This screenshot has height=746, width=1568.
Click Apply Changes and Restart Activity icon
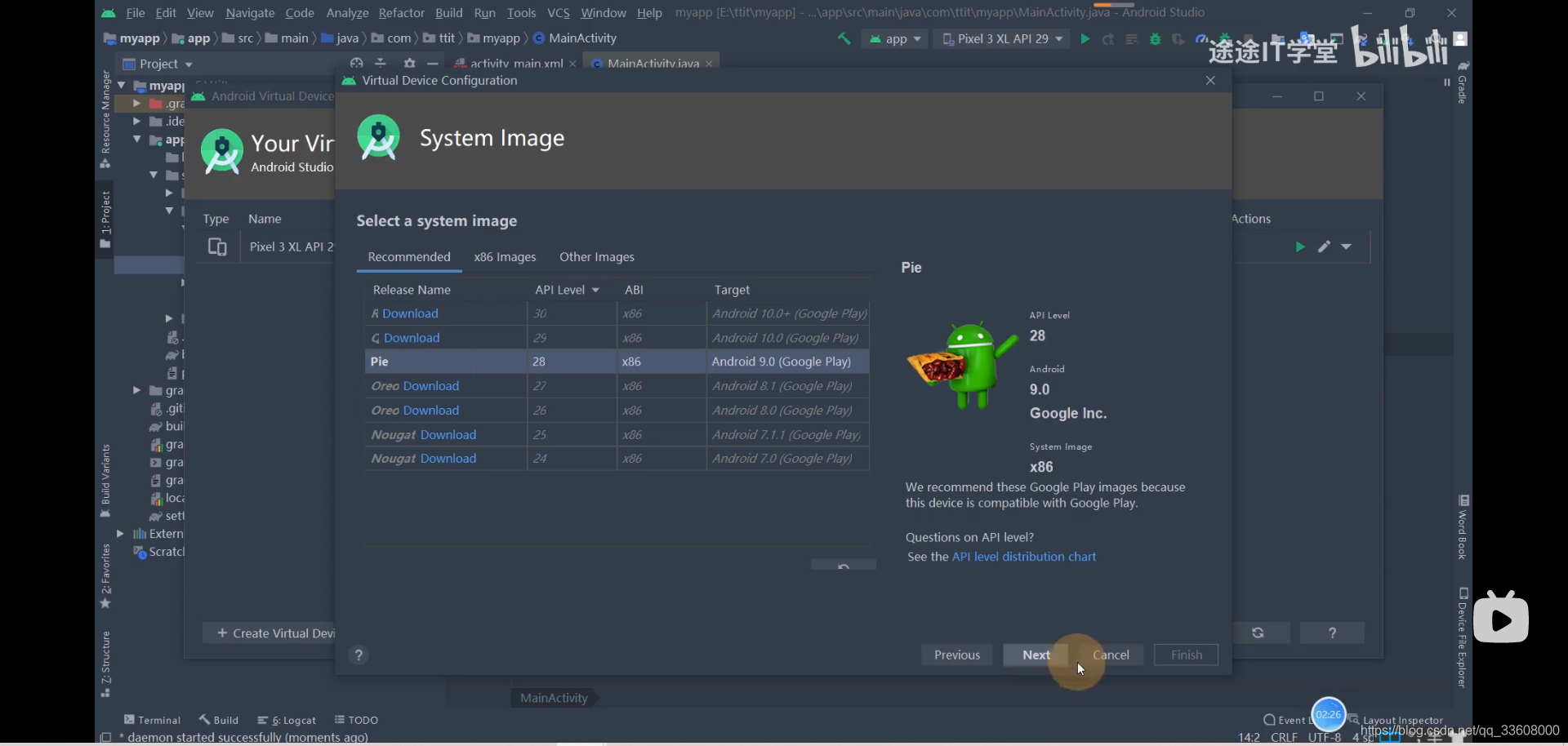[x=1108, y=39]
